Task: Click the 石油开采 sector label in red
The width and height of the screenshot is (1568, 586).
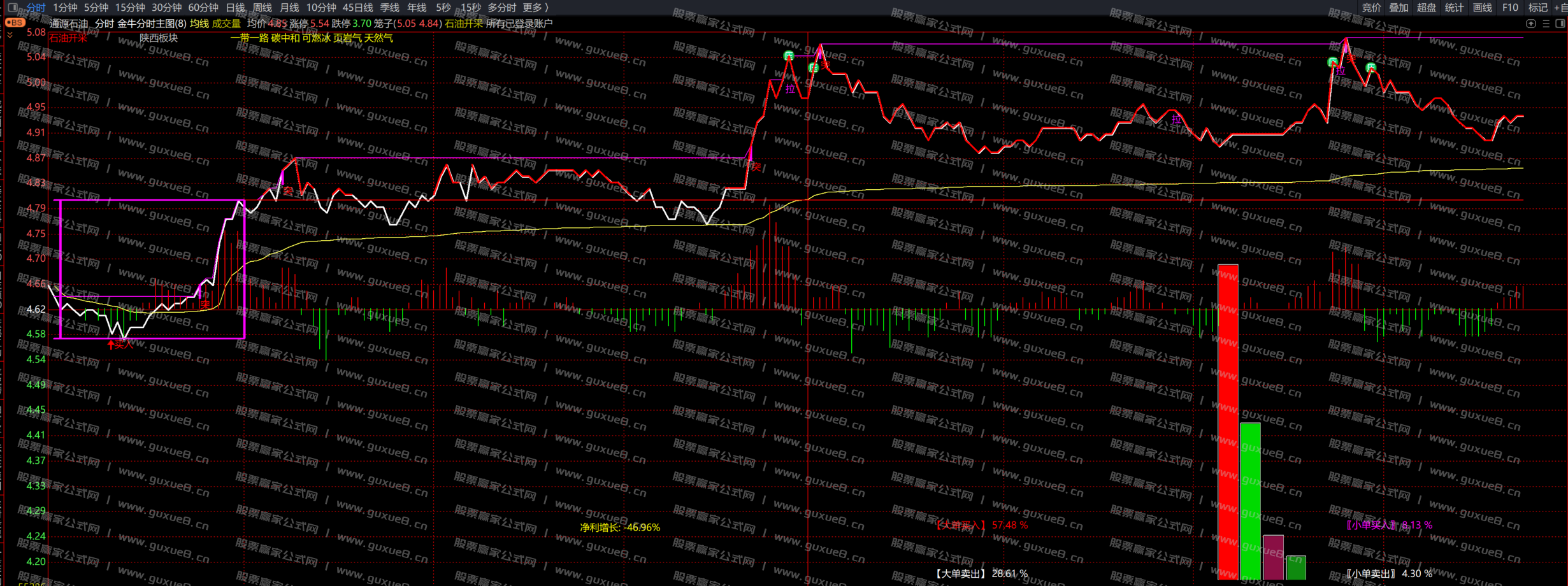Action: tap(68, 38)
